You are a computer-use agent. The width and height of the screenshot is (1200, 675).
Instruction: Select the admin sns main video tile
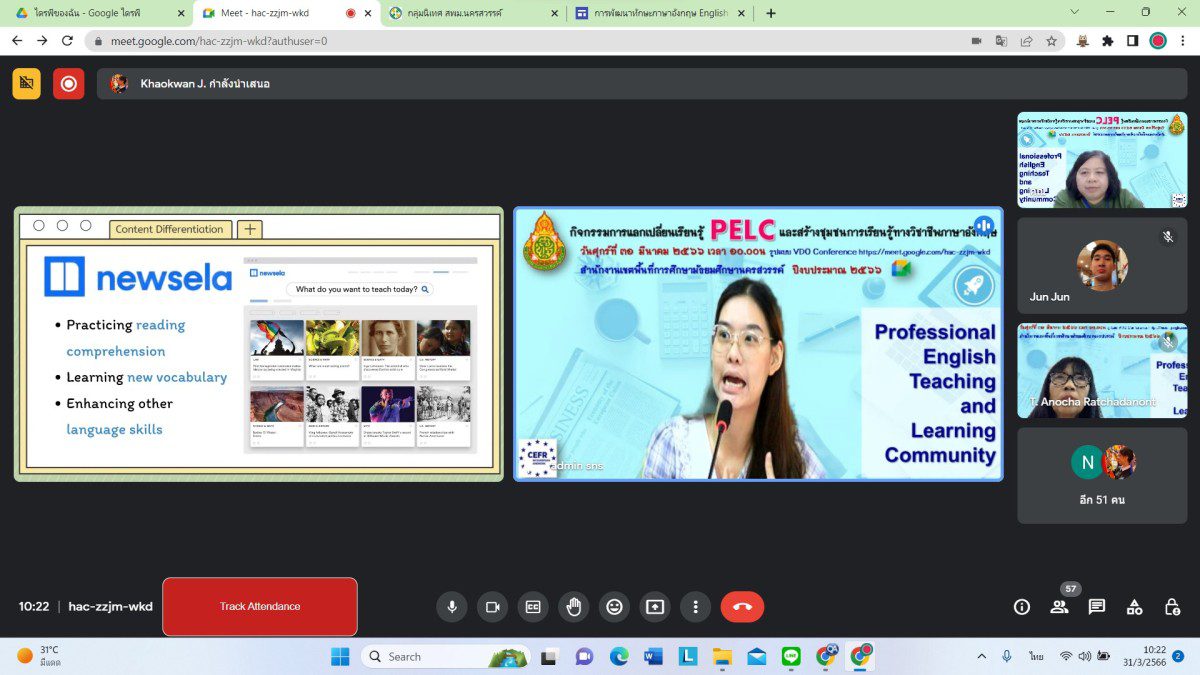tap(758, 344)
